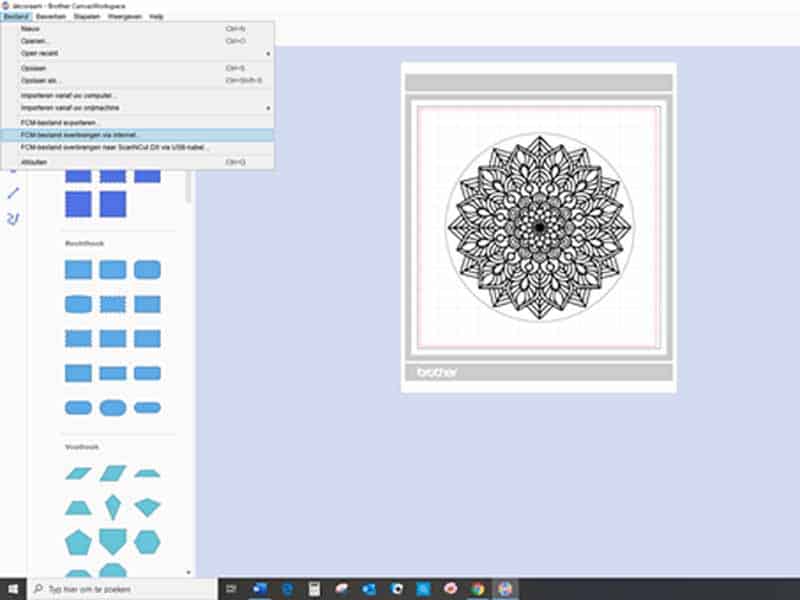
Task: Select the freehand curve drawing tool
Action: click(x=13, y=219)
